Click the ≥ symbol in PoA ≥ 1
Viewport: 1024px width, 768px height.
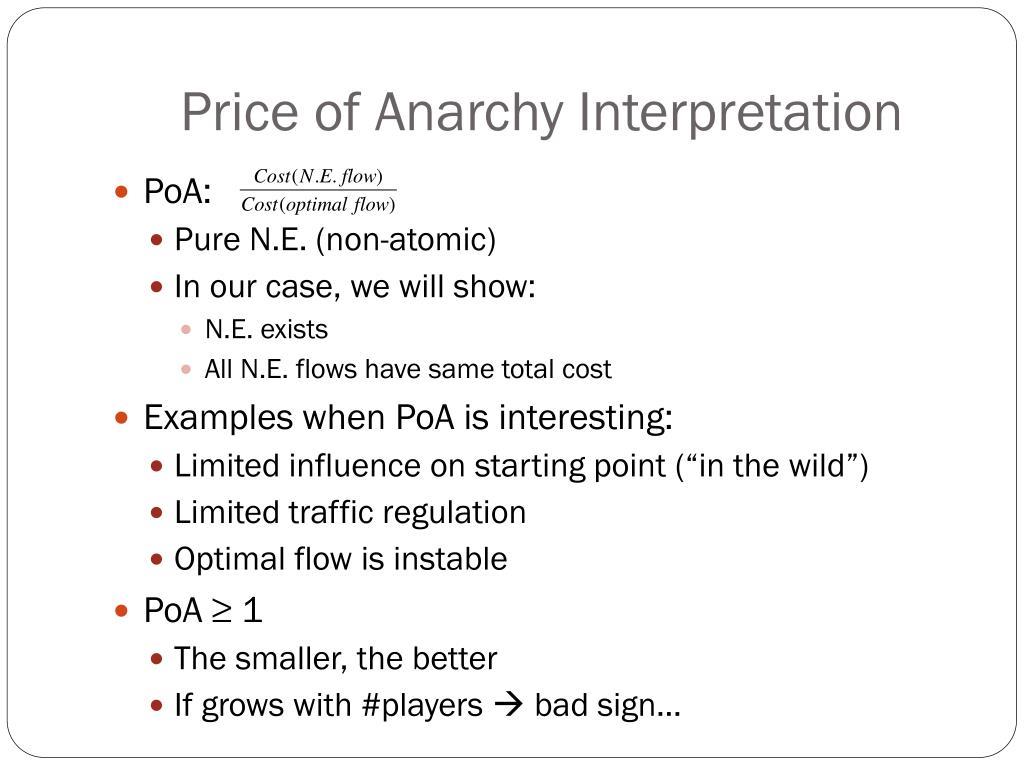pyautogui.click(x=222, y=611)
